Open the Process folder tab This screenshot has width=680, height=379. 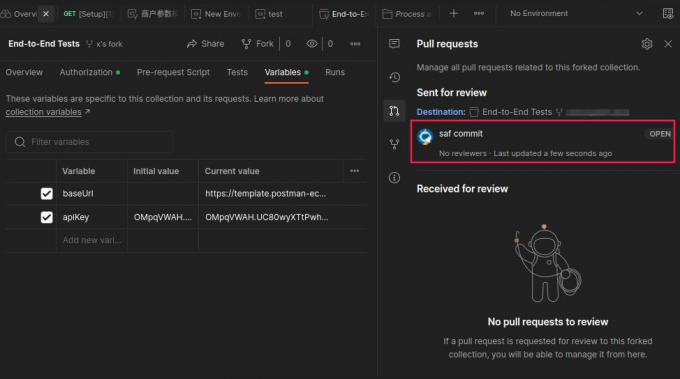tap(406, 14)
